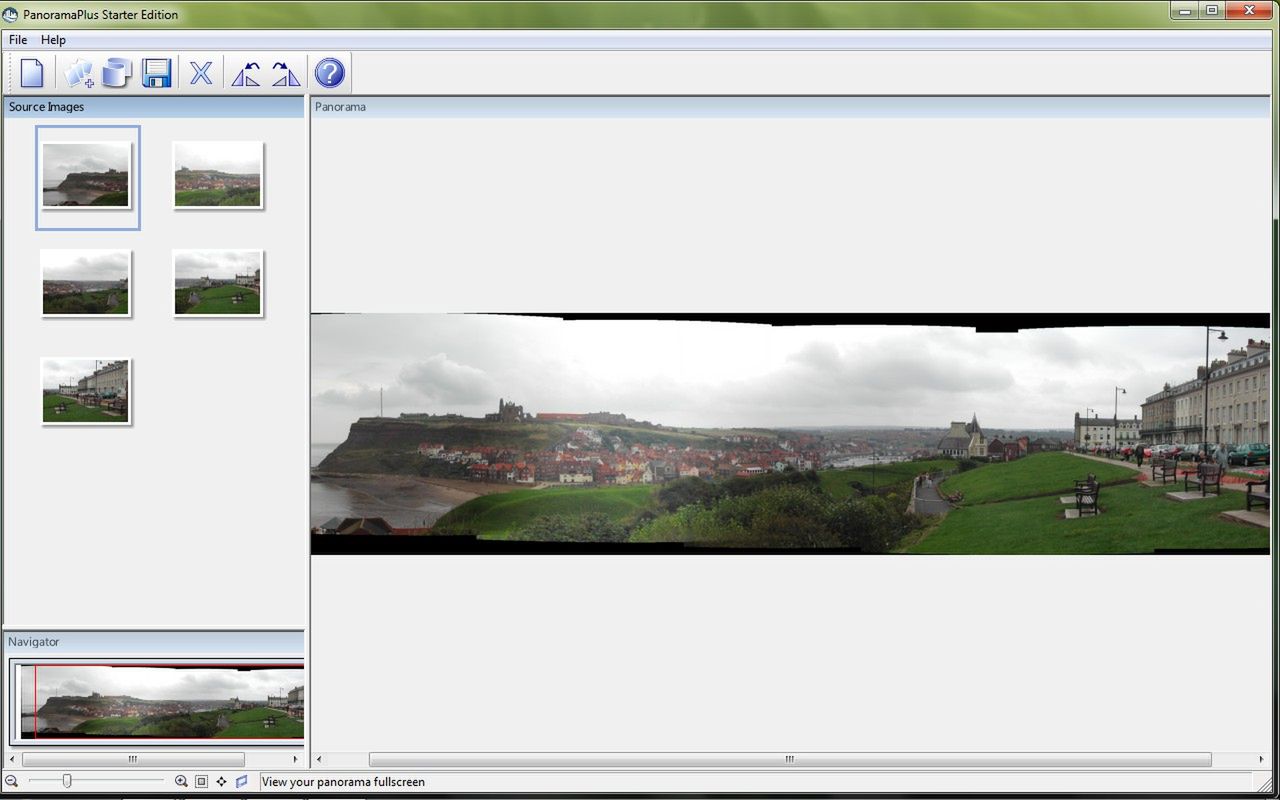This screenshot has height=800, width=1280.
Task: Select the third source thumbnail, middle left
Action: tap(86, 282)
